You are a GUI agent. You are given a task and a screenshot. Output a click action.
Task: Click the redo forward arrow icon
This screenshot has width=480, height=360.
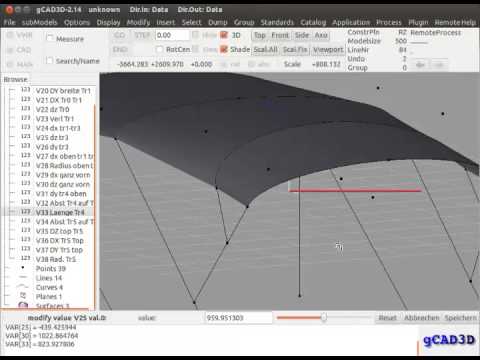(x=439, y=64)
